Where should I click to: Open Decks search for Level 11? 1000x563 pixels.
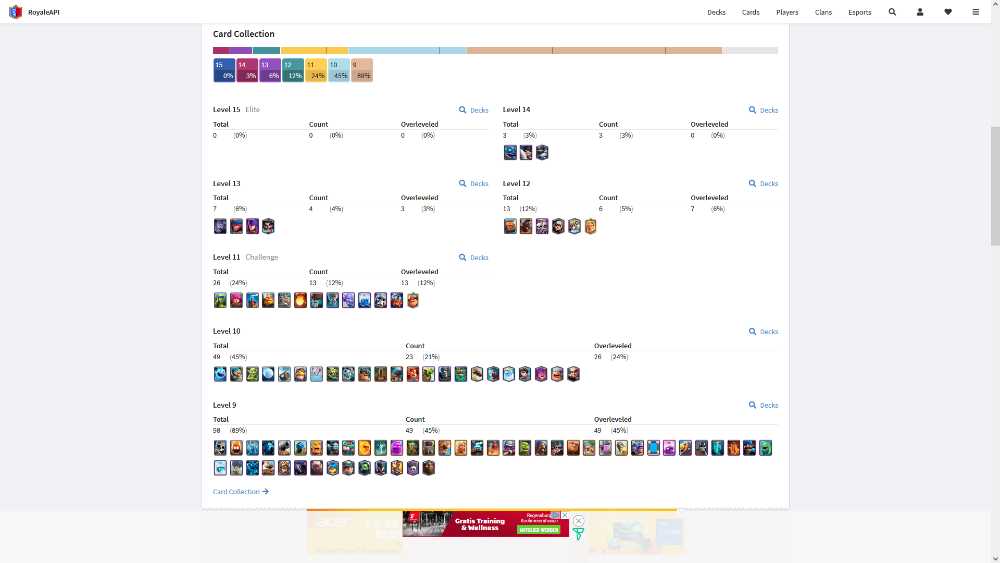point(473,258)
